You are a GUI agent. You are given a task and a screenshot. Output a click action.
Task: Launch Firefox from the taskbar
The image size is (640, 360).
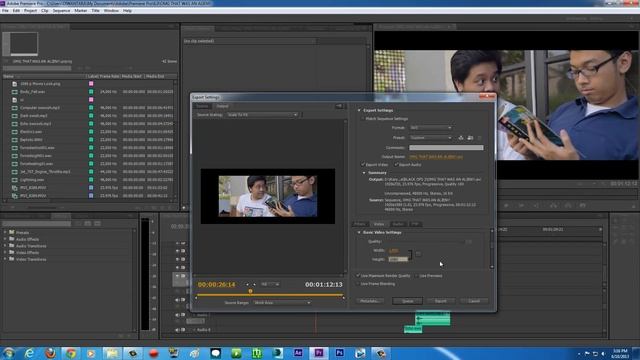[51, 353]
